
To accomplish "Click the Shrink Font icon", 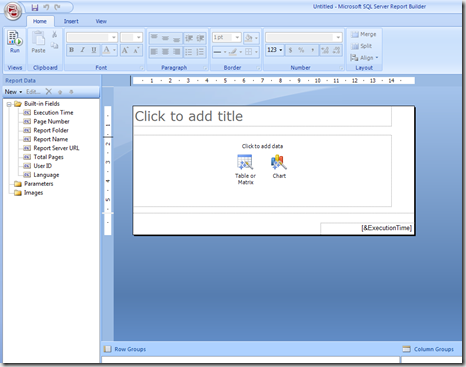I will [x=136, y=50].
